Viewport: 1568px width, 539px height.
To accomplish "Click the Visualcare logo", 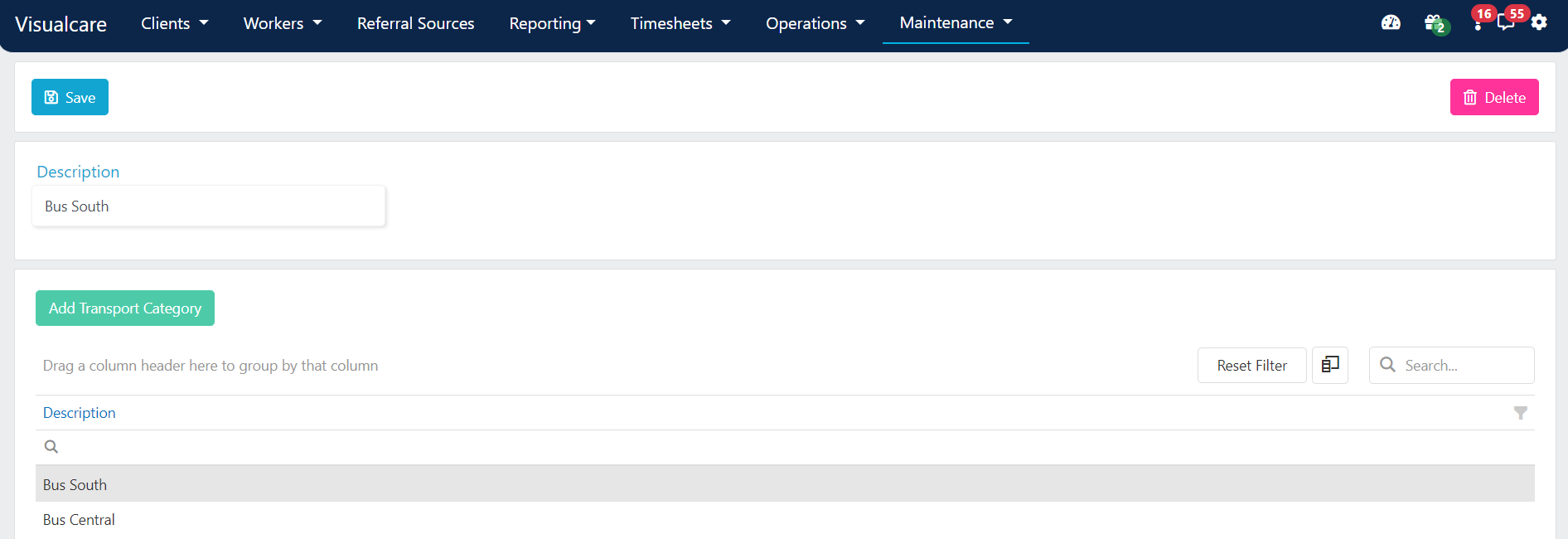I will 60,24.
